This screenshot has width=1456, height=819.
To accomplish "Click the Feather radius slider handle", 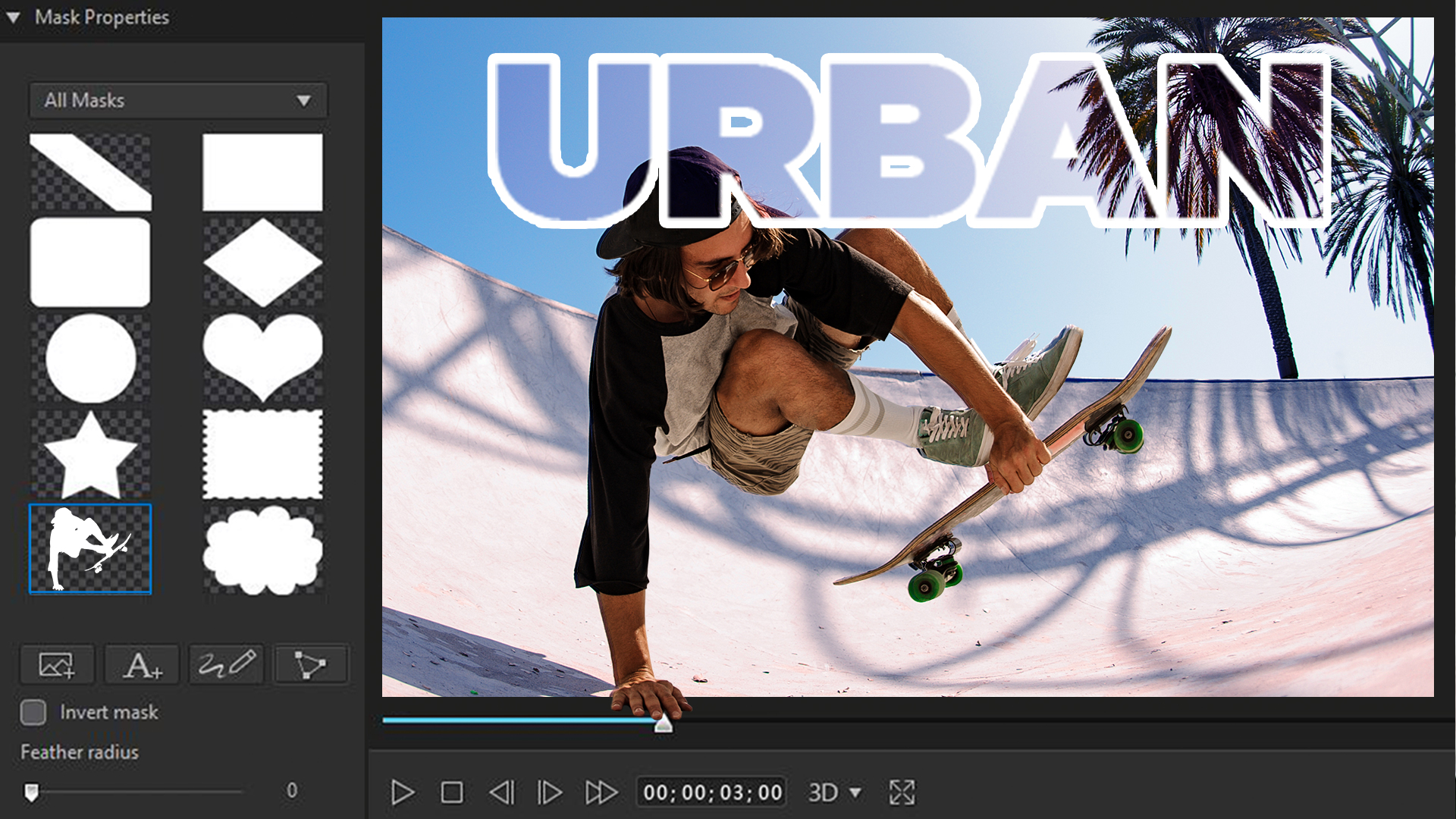I will [x=31, y=792].
